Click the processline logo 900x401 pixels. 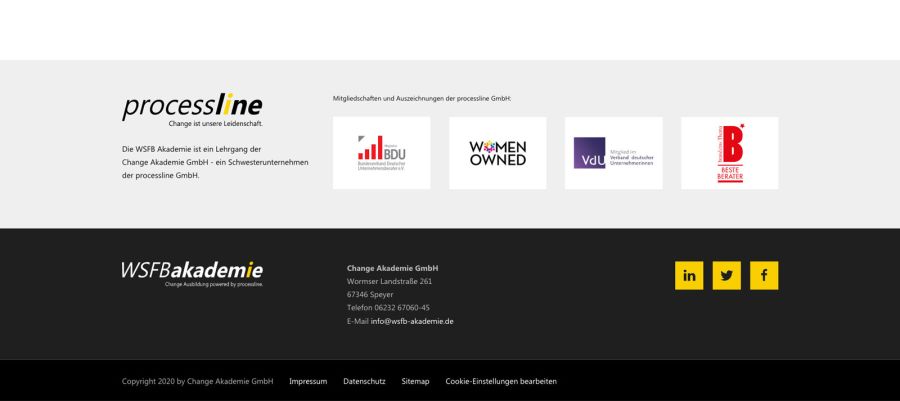click(192, 110)
